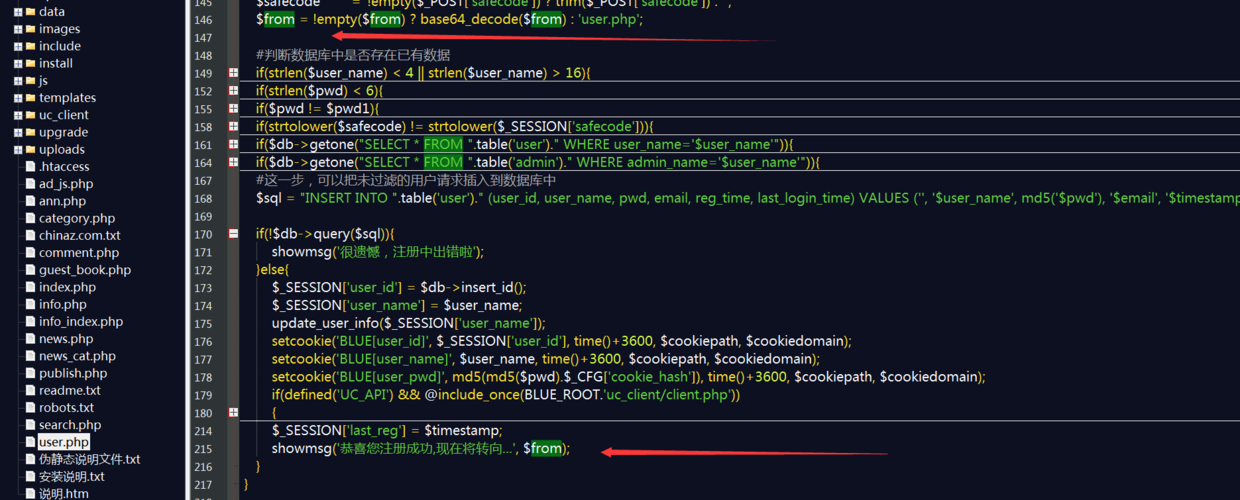Expand the images folder in tree

tap(18, 29)
